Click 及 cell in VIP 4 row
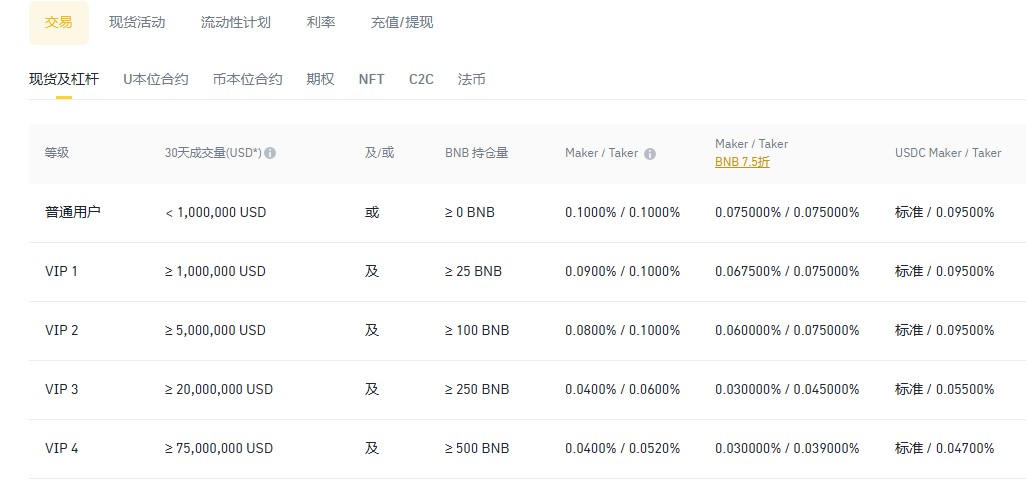 click(372, 448)
